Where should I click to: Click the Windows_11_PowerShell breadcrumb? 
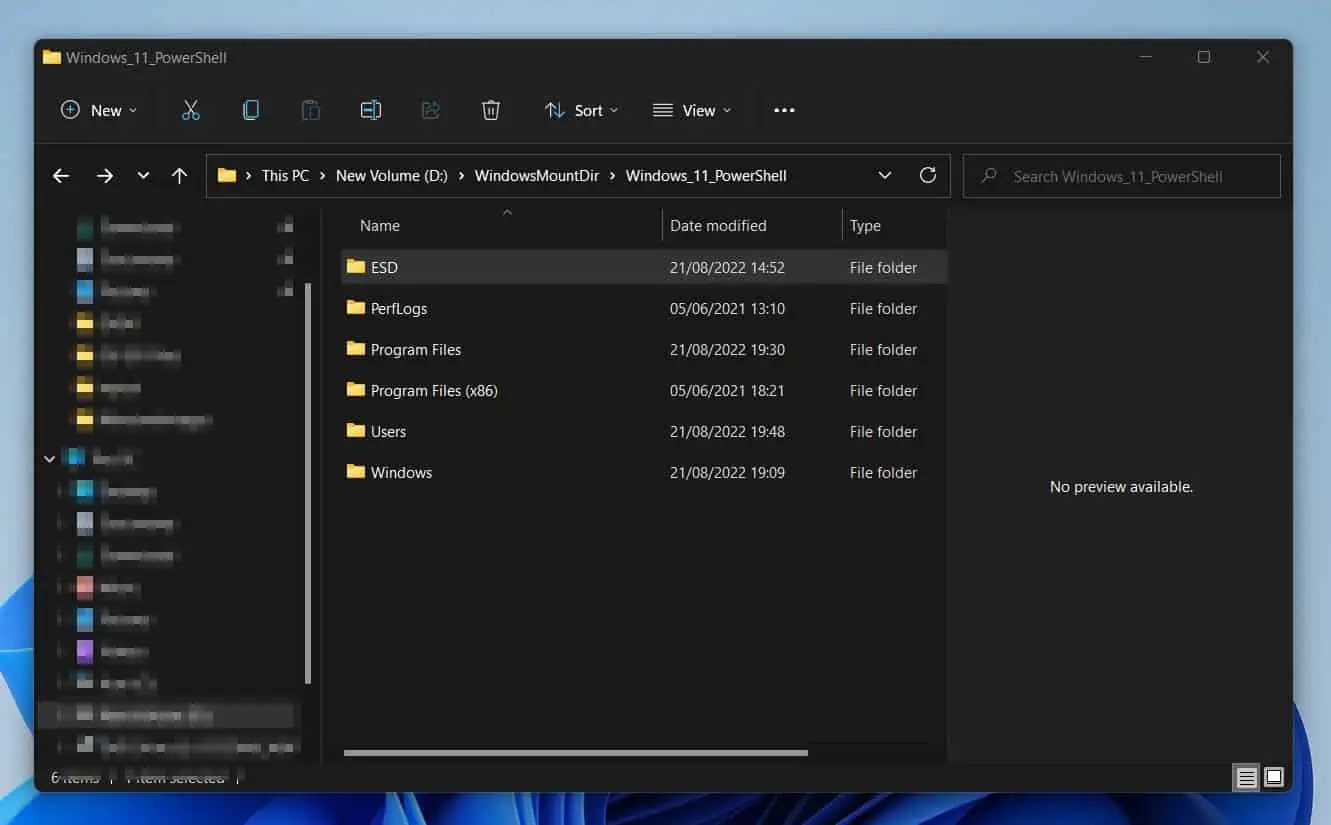click(x=706, y=176)
